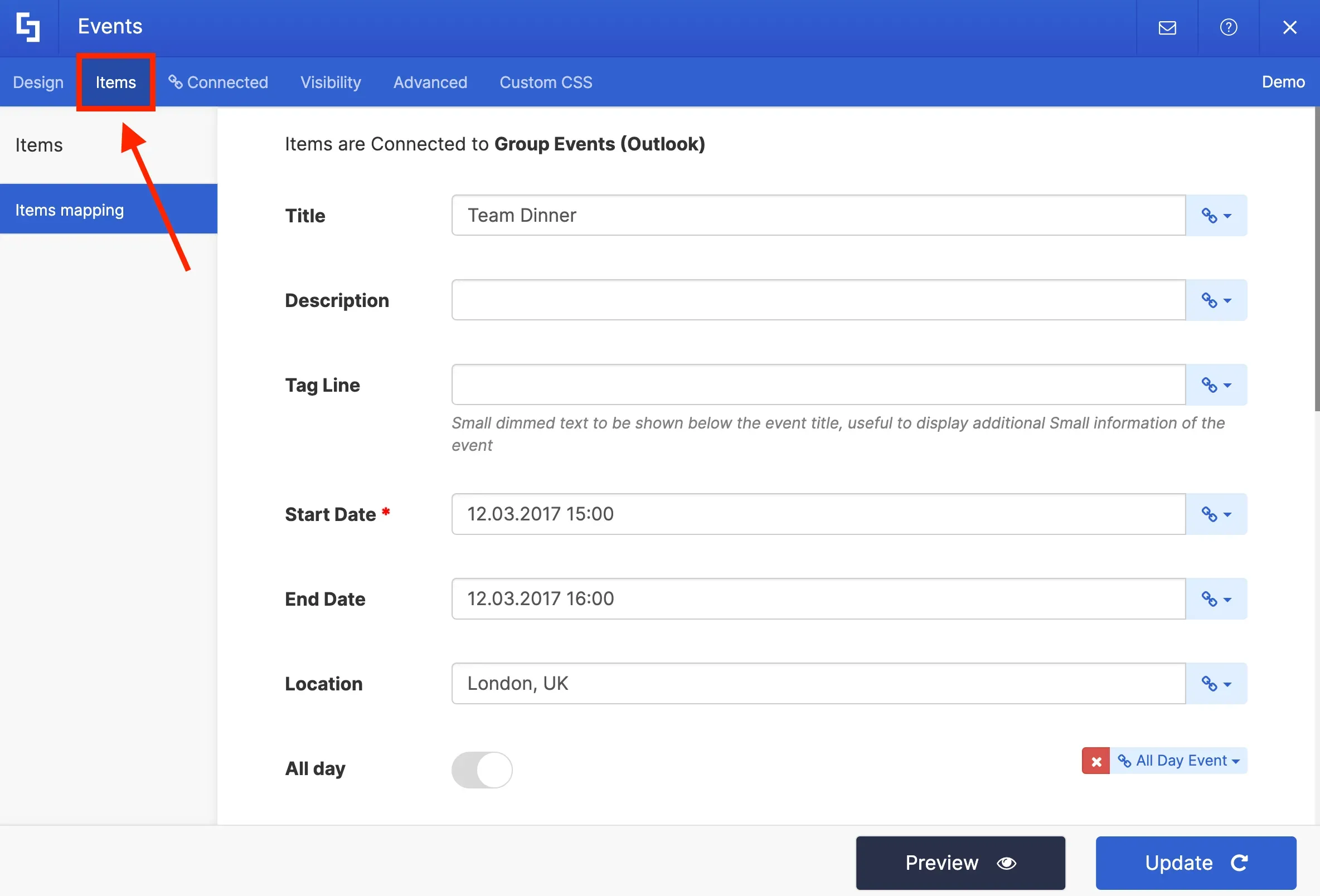Click the app logo icon beside Events
The width and height of the screenshot is (1320, 896).
click(x=28, y=27)
